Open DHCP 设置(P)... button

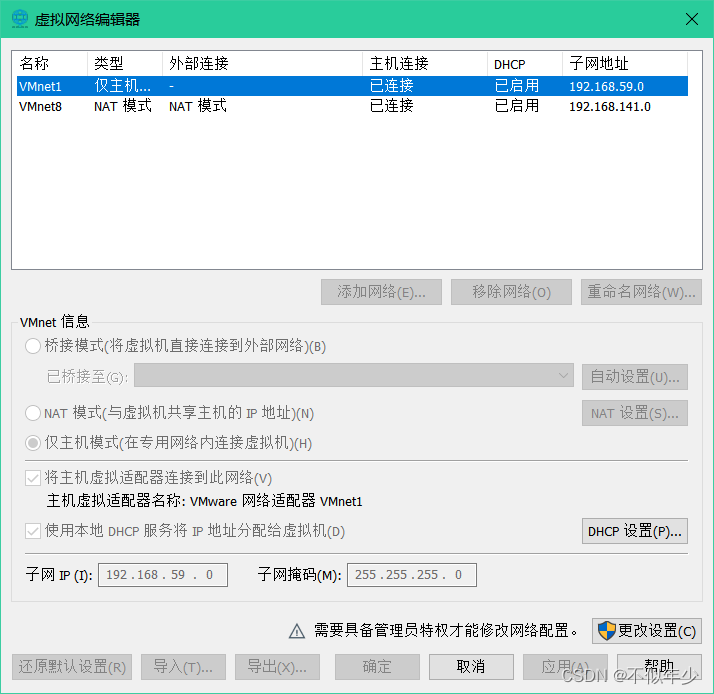click(635, 531)
